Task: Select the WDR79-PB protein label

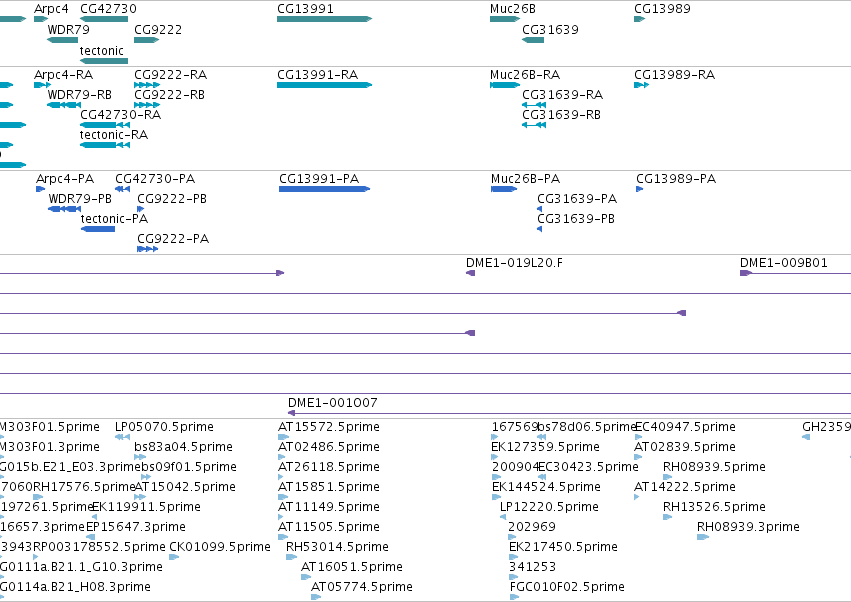Action: (x=80, y=199)
